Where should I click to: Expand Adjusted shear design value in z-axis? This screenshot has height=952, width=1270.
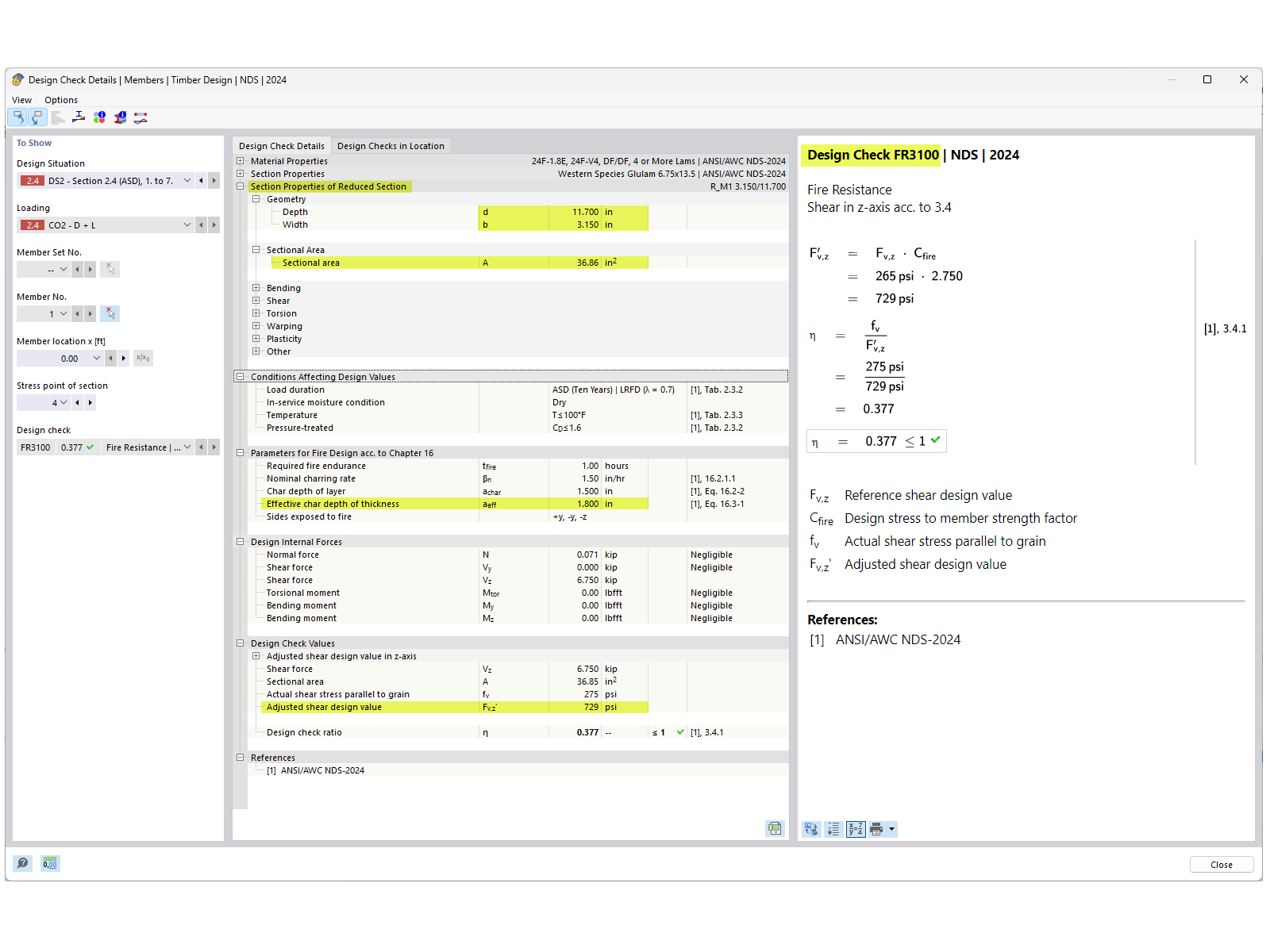[x=256, y=656]
